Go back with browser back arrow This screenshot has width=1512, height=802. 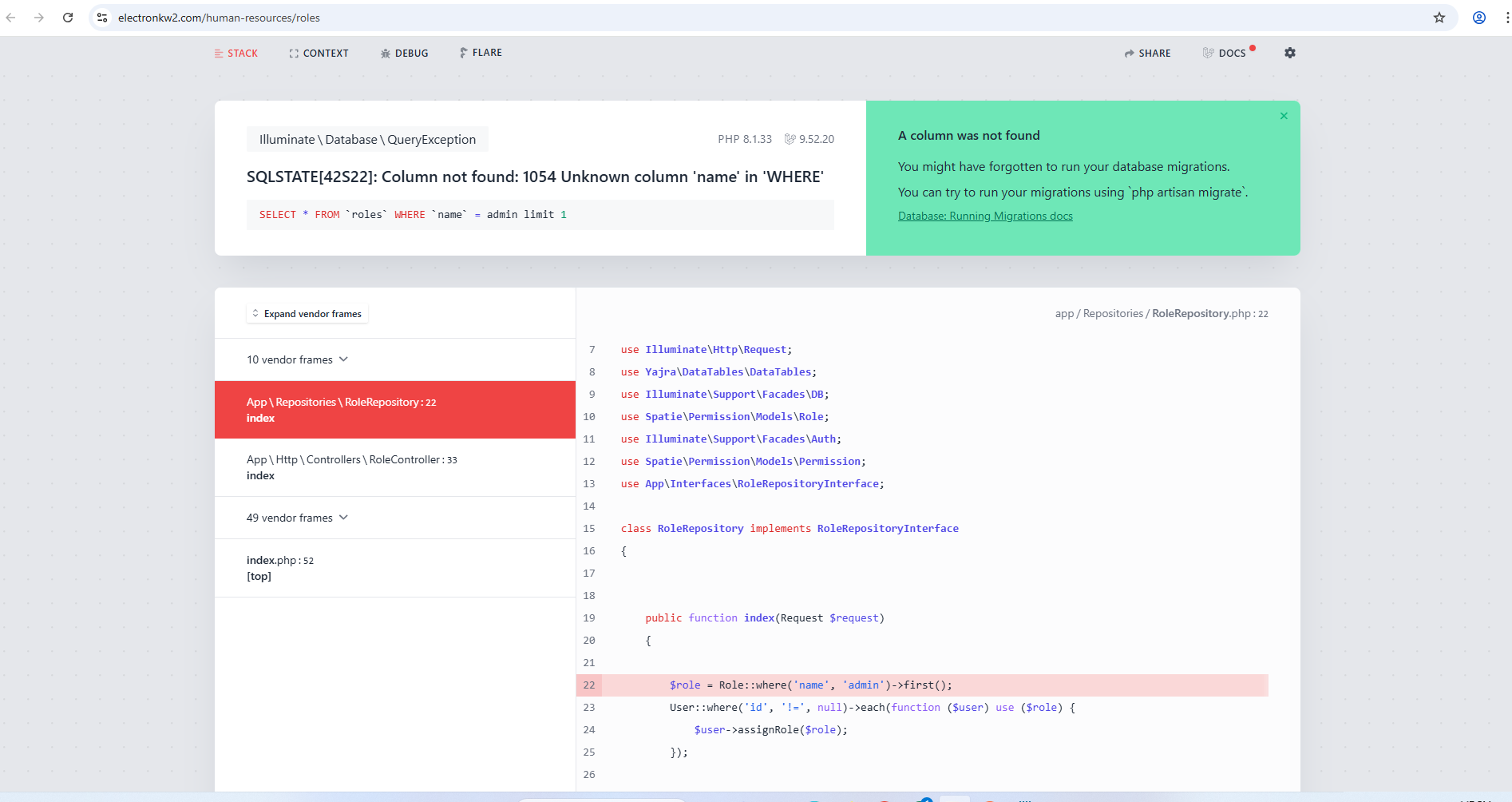point(11,18)
